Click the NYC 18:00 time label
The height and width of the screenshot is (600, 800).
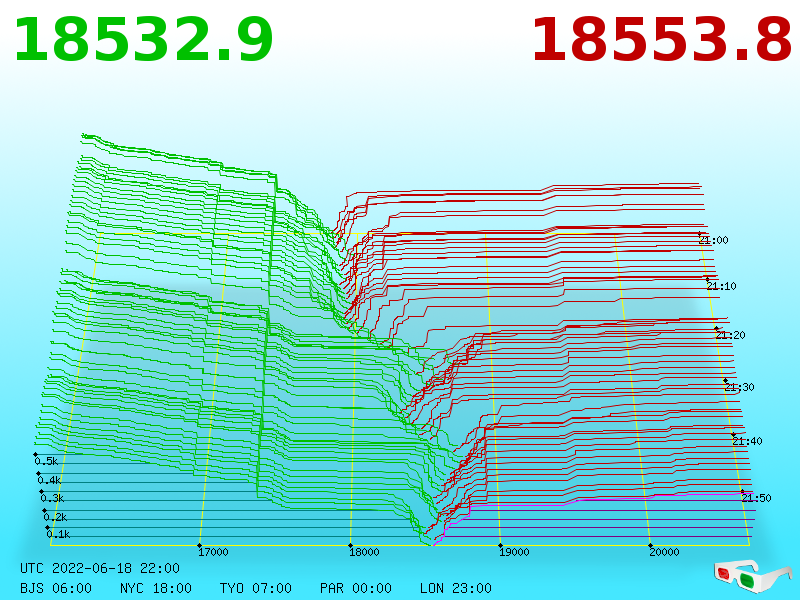click(x=156, y=588)
